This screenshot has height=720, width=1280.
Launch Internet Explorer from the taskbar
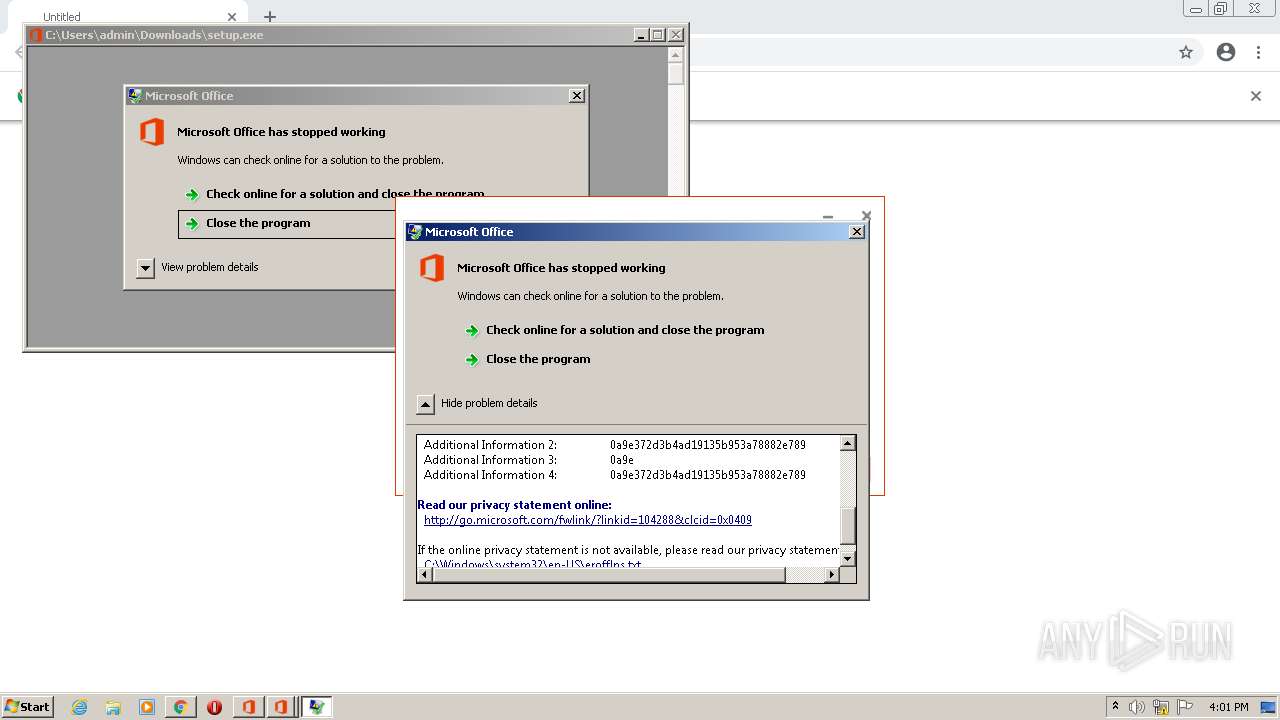coord(80,707)
